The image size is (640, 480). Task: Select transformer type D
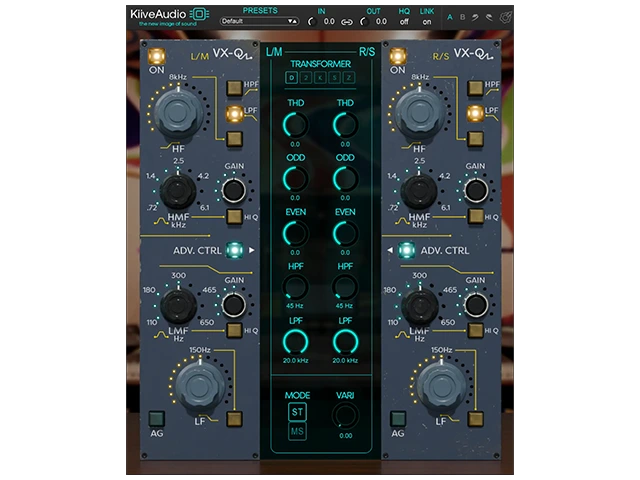tap(291, 78)
